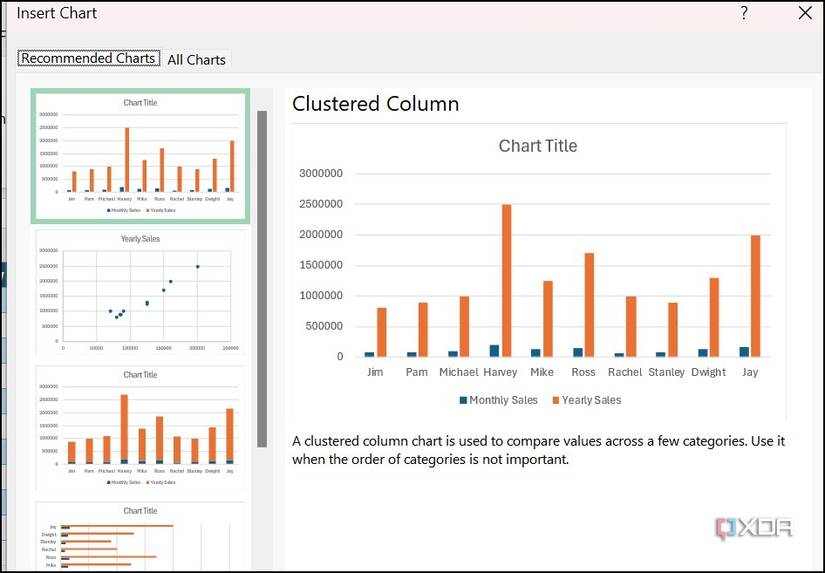This screenshot has height=573, width=825.
Task: Select the Recommended Charts tab
Action: click(88, 58)
